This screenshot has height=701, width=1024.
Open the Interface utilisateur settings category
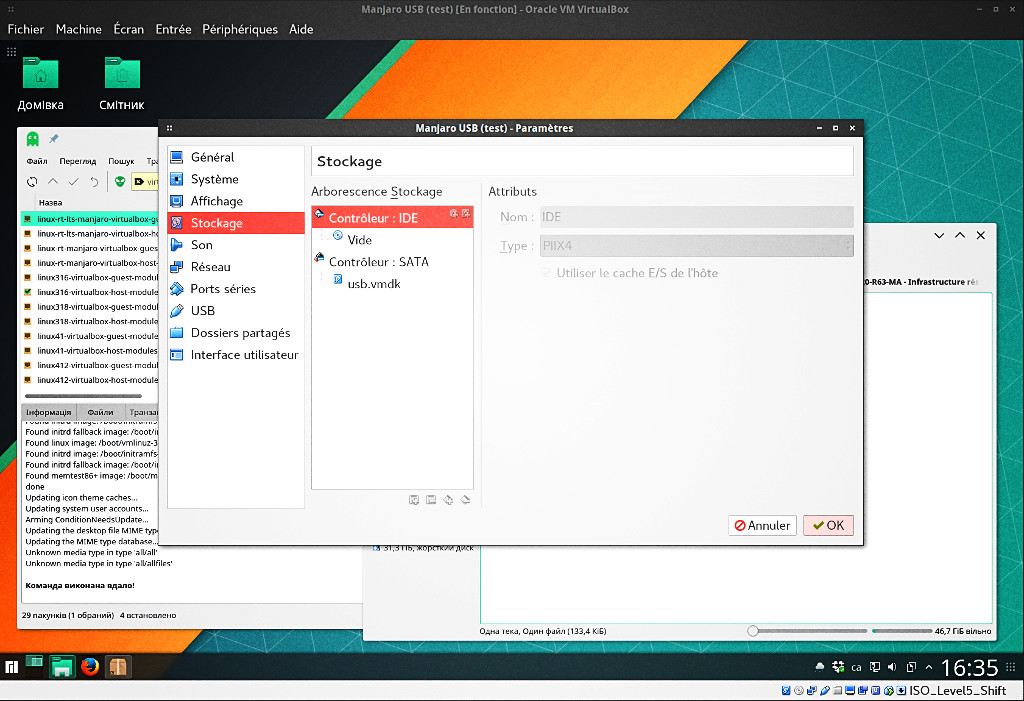235,355
